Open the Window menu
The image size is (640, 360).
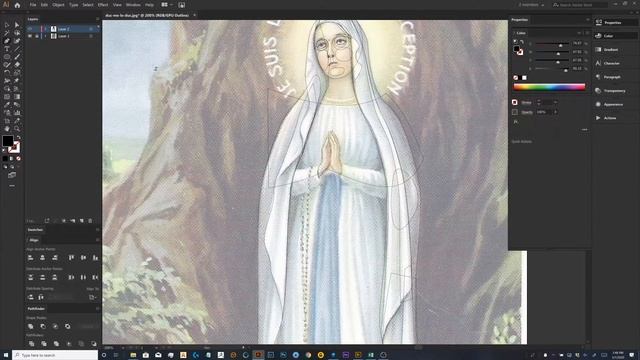click(133, 5)
